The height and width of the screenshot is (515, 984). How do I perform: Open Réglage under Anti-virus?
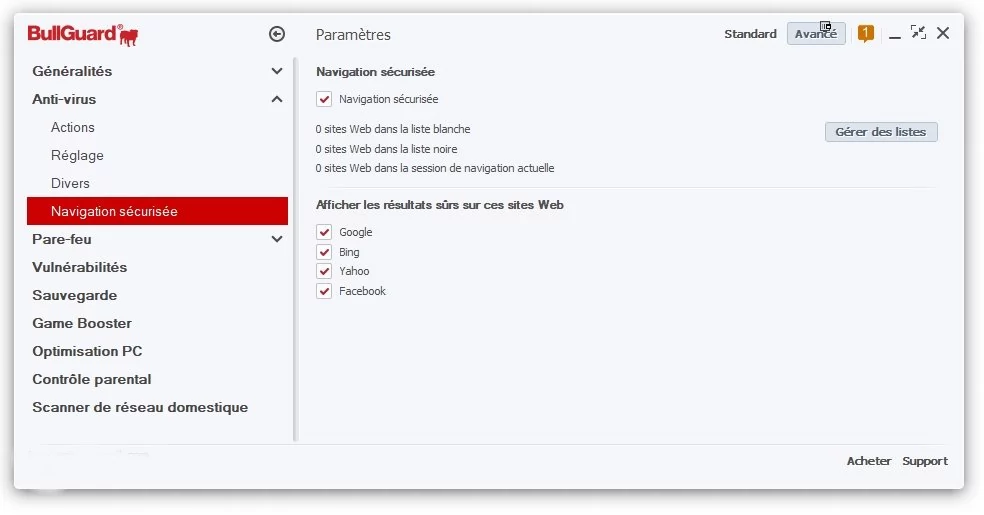[77, 156]
